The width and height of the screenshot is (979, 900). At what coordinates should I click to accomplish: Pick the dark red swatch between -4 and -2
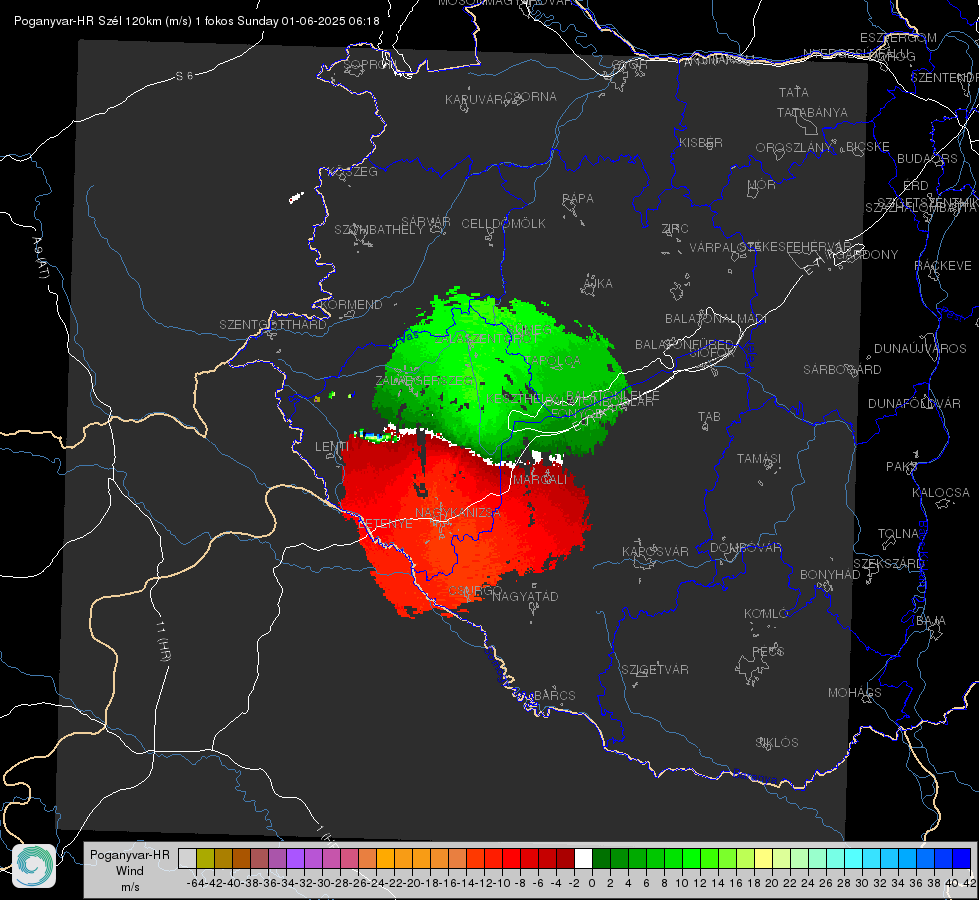coord(565,858)
